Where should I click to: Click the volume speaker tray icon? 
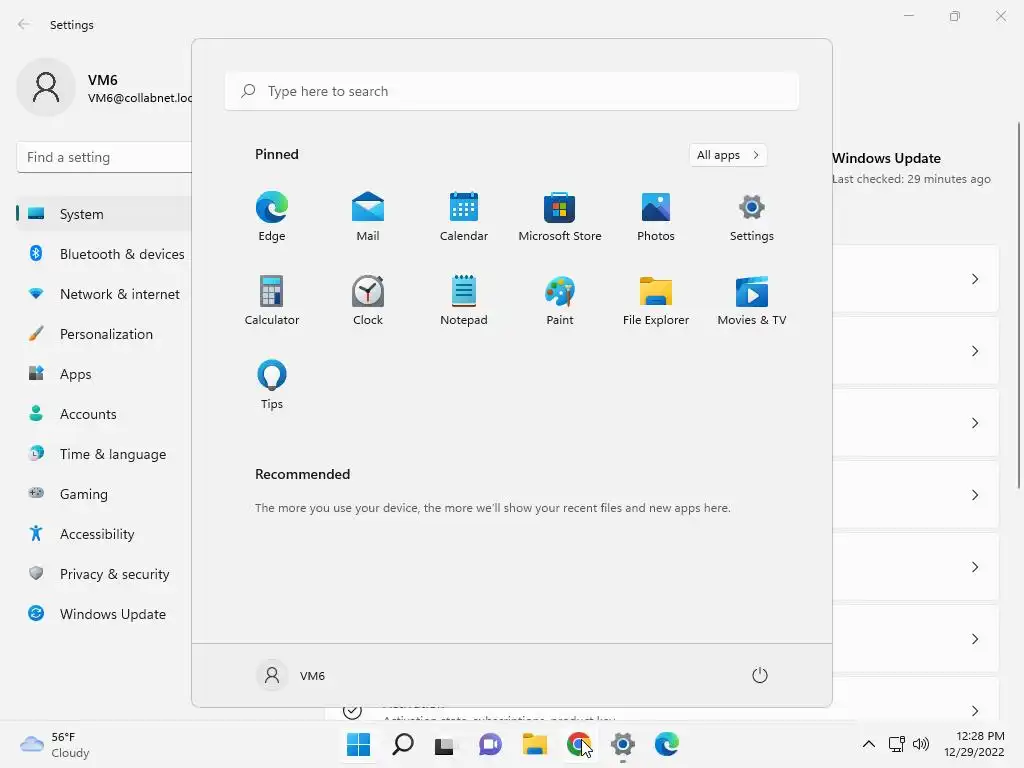[921, 744]
